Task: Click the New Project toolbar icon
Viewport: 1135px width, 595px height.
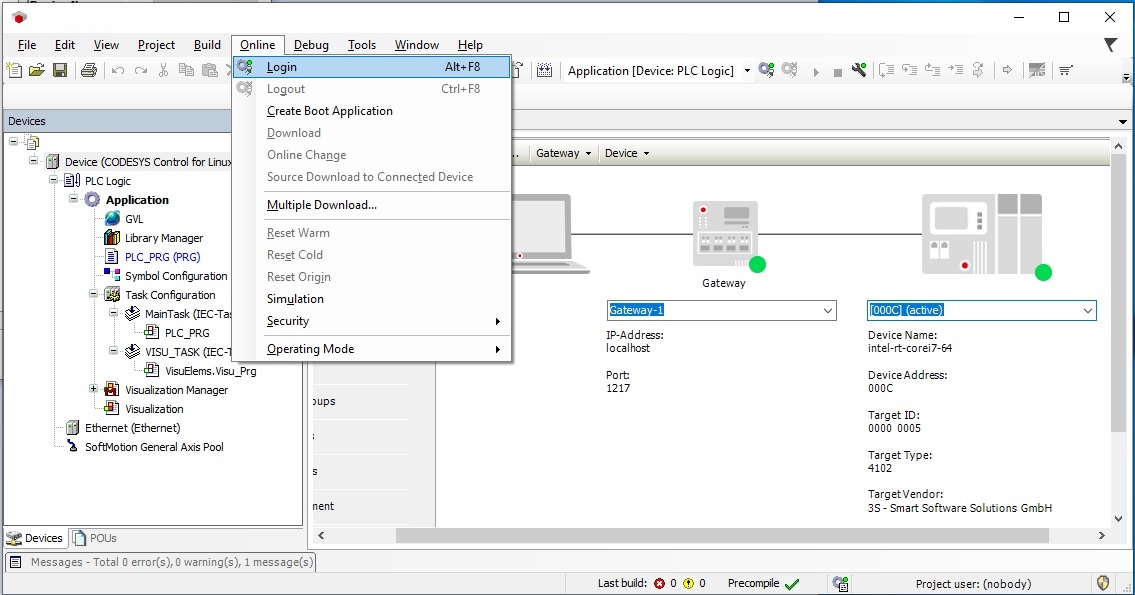Action: (14, 70)
